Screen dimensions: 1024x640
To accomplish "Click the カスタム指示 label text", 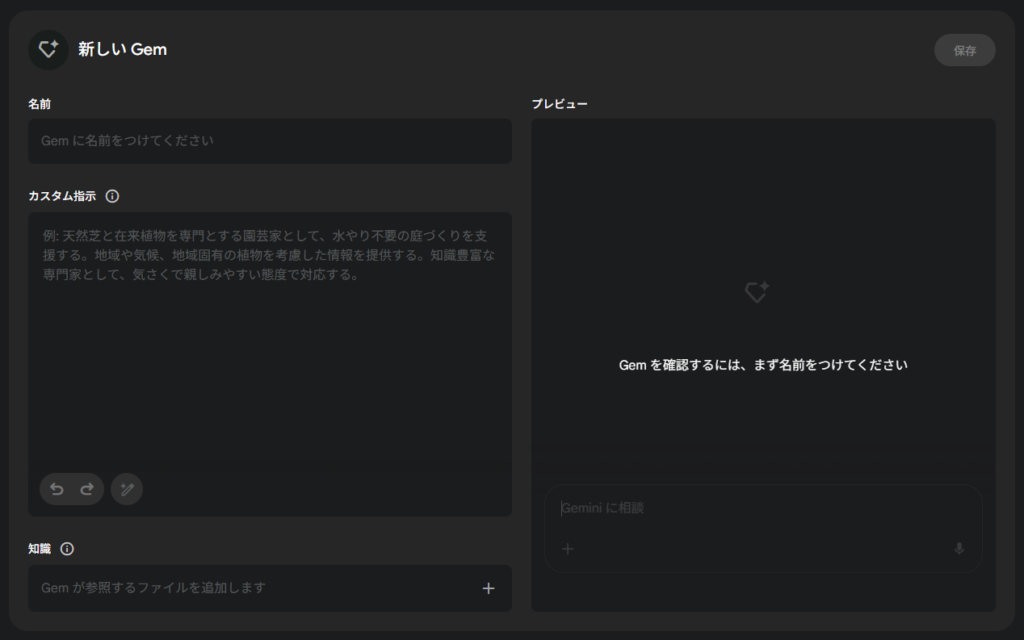I will pyautogui.click(x=62, y=196).
